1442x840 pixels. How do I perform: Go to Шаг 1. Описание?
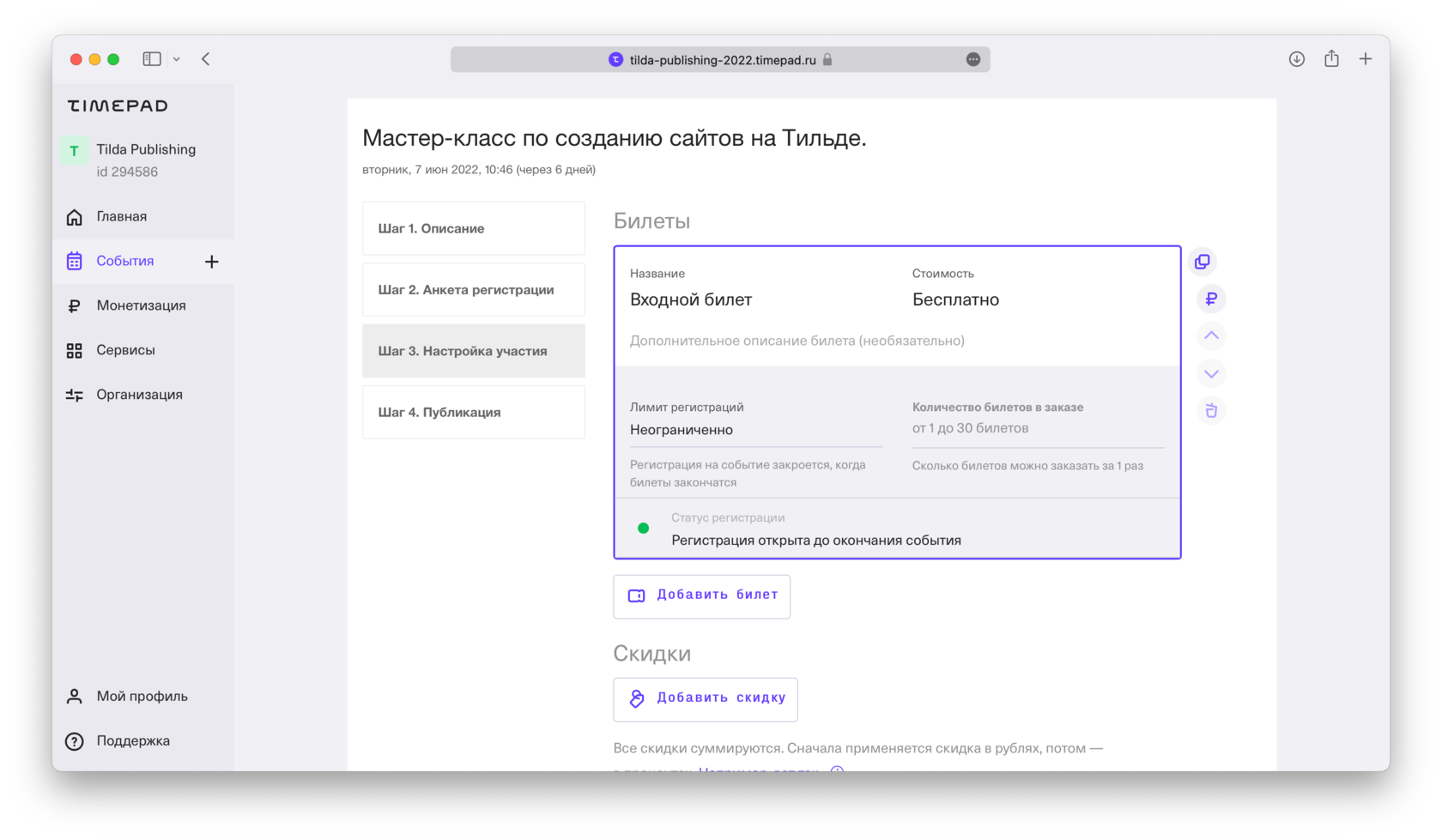474,228
